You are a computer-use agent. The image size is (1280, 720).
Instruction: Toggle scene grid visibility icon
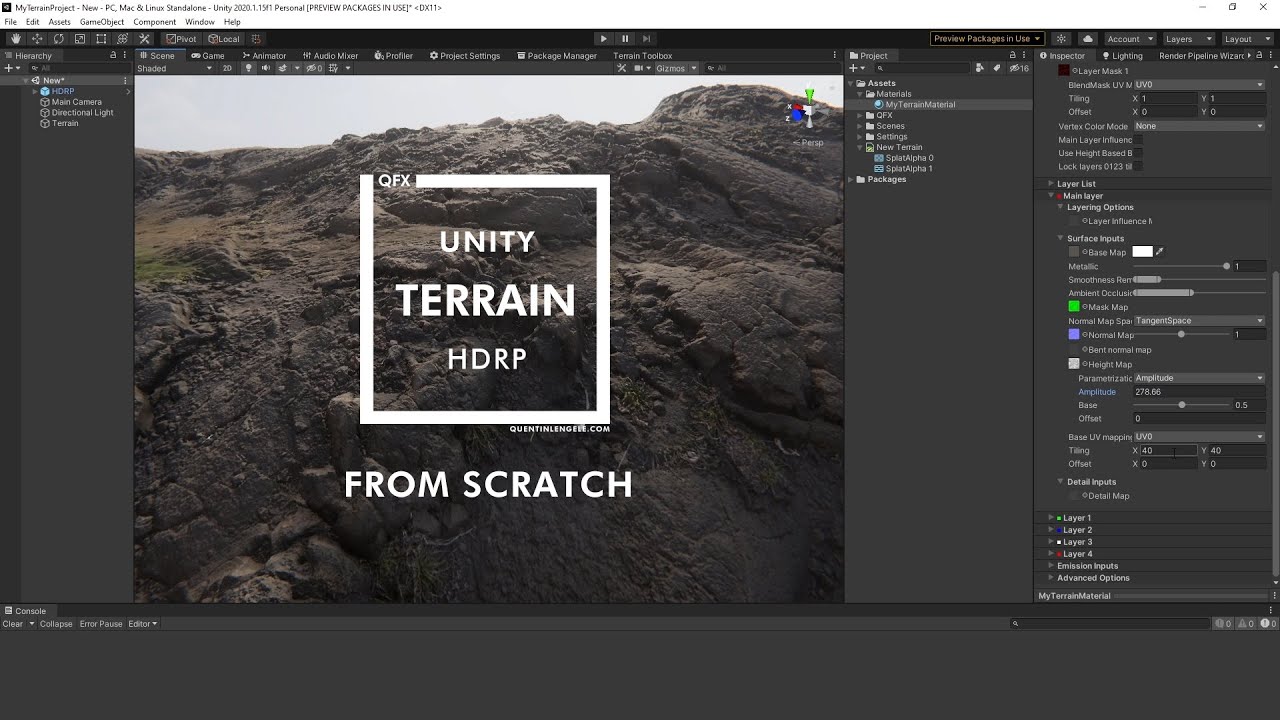click(x=333, y=68)
